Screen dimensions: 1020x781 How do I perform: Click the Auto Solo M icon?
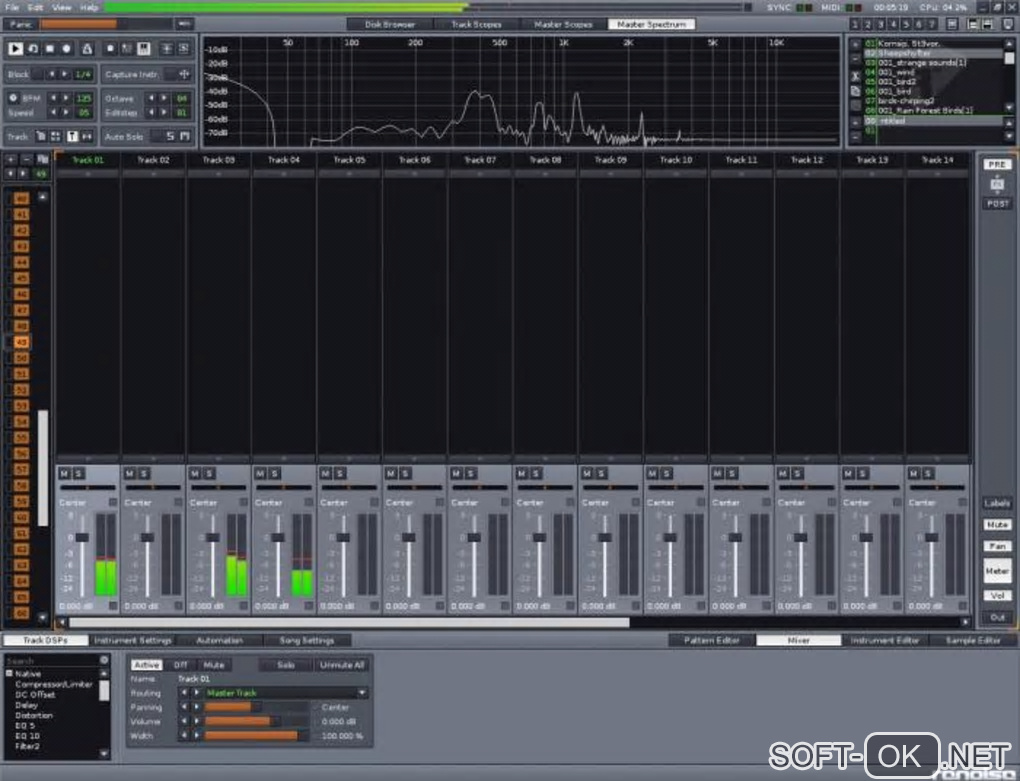(x=185, y=137)
